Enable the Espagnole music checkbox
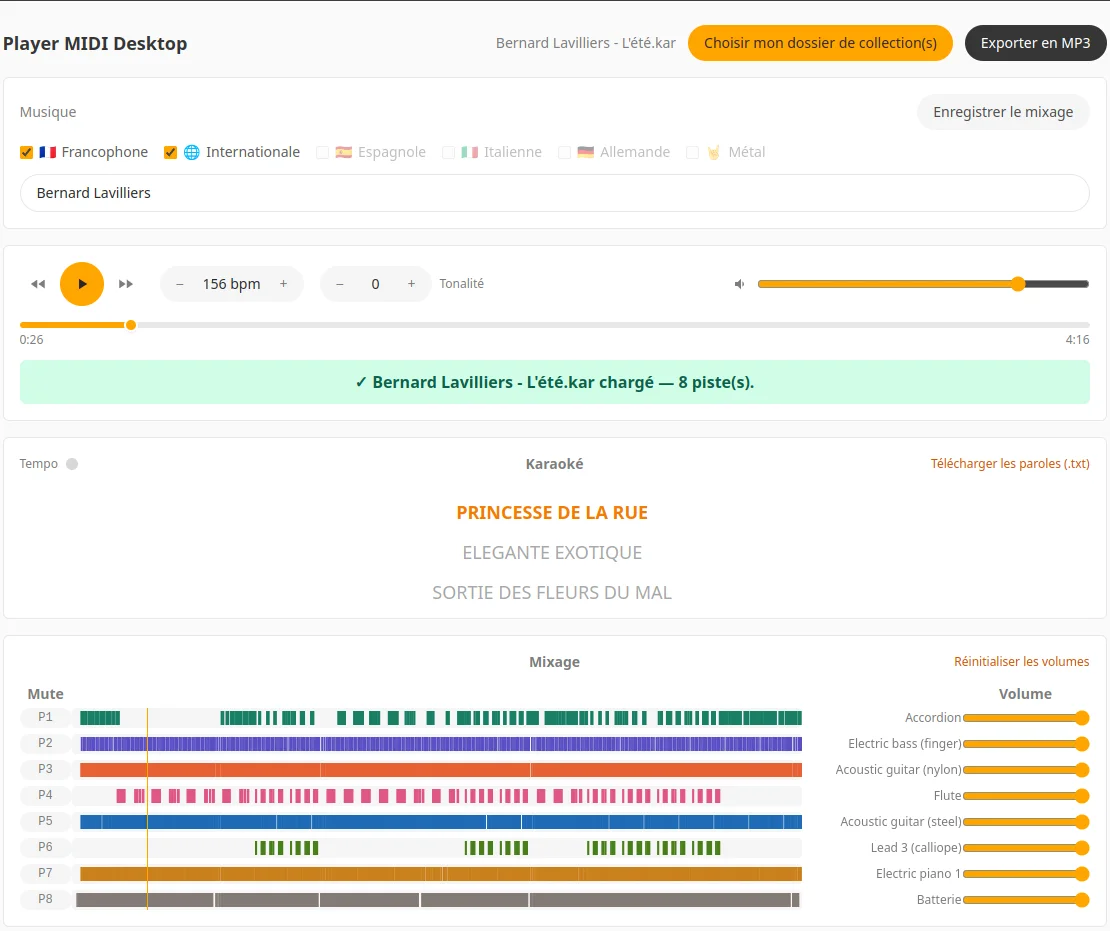 point(322,152)
